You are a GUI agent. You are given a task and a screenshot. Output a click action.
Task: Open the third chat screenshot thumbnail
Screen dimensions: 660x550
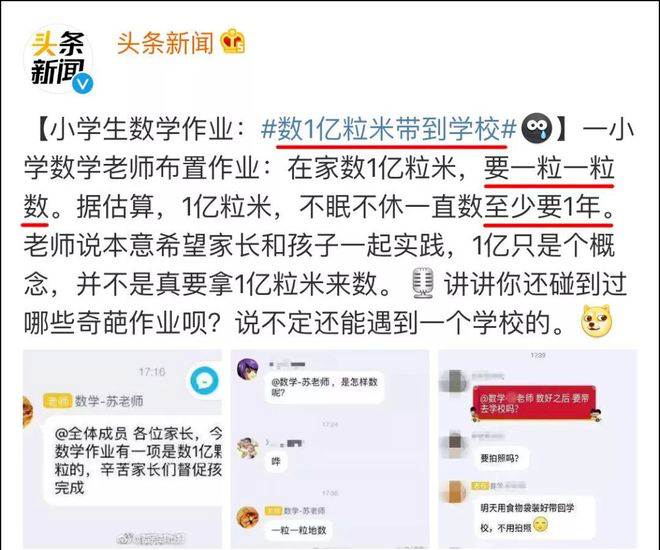point(538,449)
